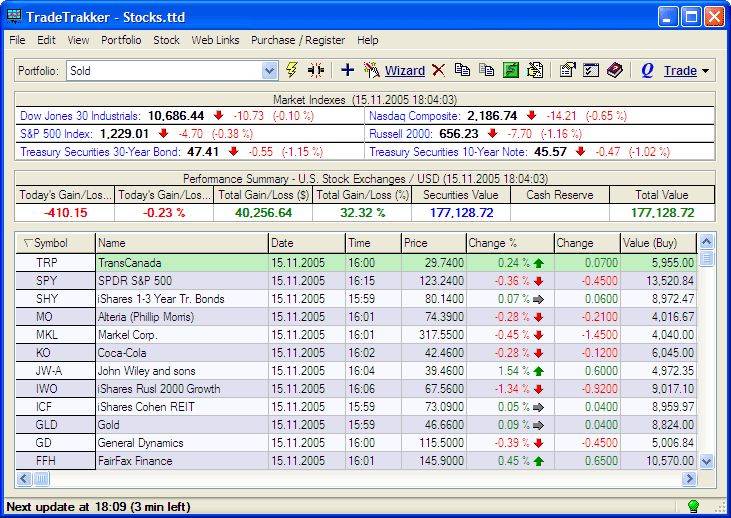Click the green lightbulb status bar icon
Viewport: 731px width, 518px height.
692,507
